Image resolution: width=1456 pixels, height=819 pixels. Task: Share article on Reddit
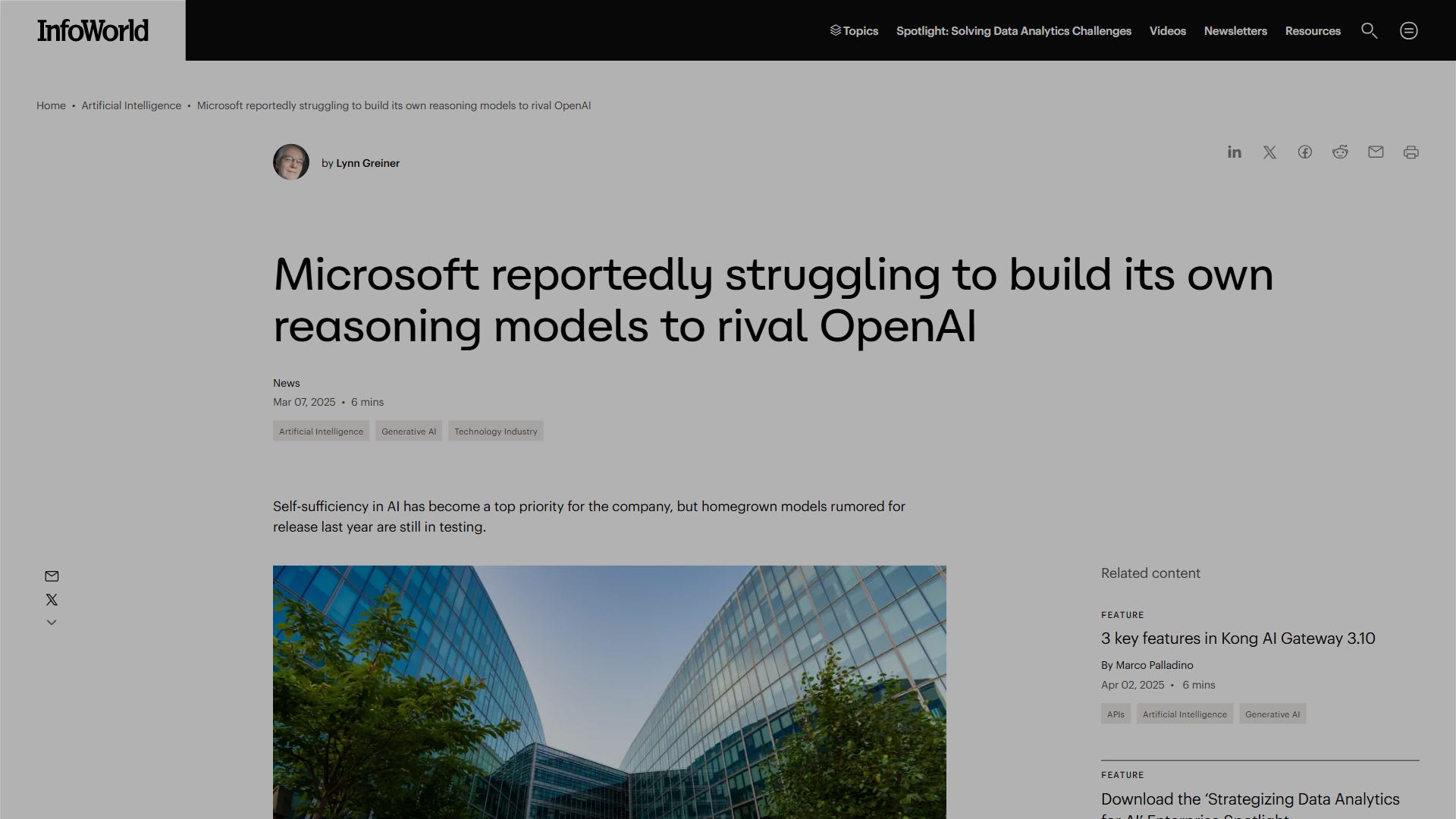[1340, 152]
